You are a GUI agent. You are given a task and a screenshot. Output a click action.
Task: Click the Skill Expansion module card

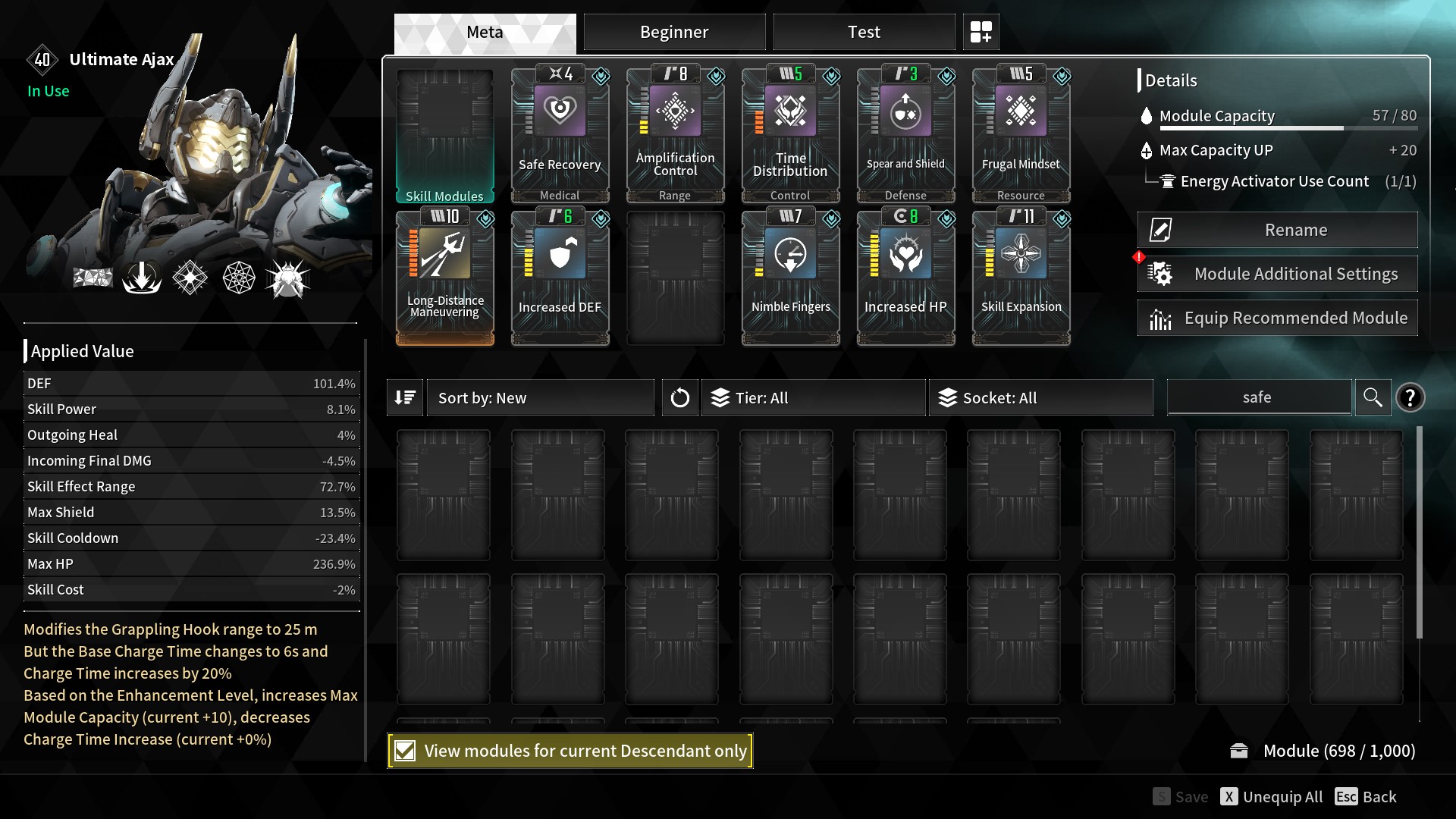[1021, 278]
